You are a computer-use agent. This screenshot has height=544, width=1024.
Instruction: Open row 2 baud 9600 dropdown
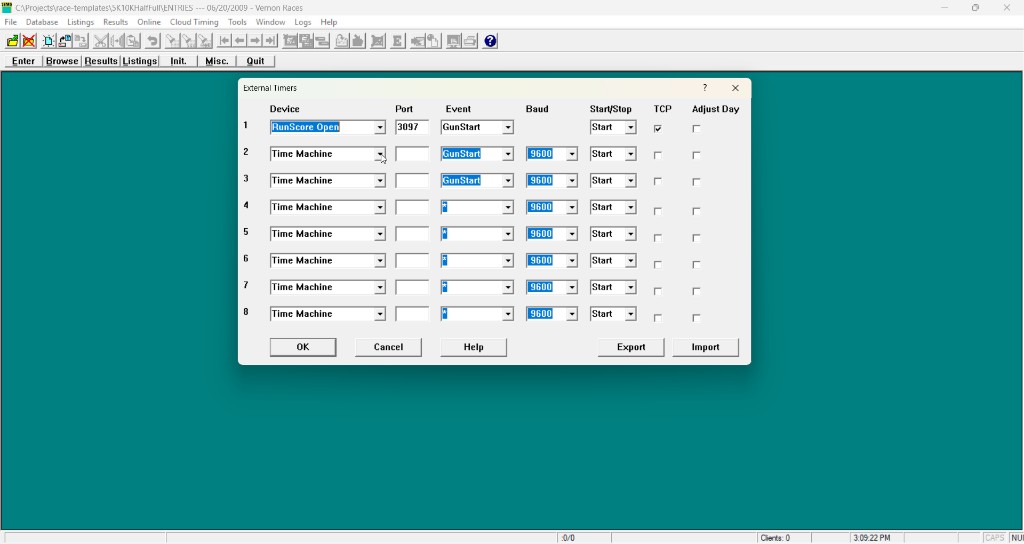pyautogui.click(x=572, y=154)
